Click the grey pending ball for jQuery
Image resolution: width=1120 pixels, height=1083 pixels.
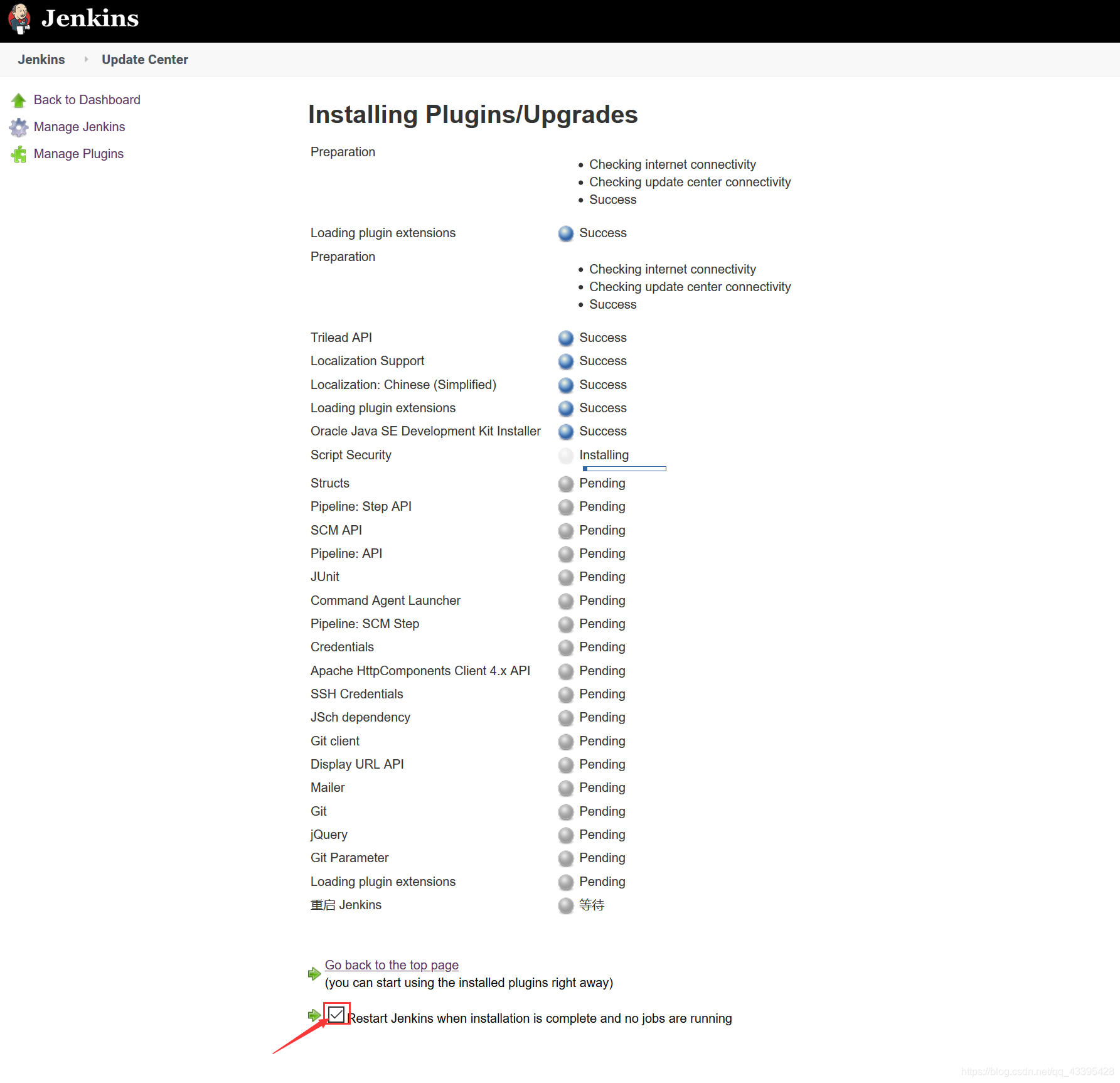click(x=566, y=835)
